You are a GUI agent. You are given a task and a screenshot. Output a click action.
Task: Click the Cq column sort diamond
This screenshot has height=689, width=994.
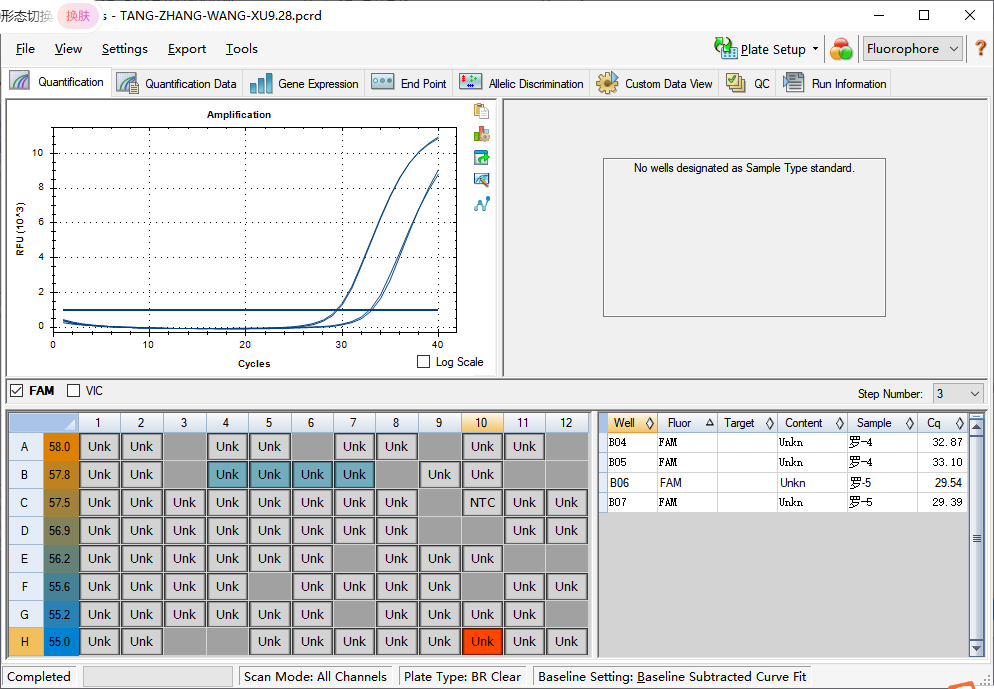(x=959, y=423)
